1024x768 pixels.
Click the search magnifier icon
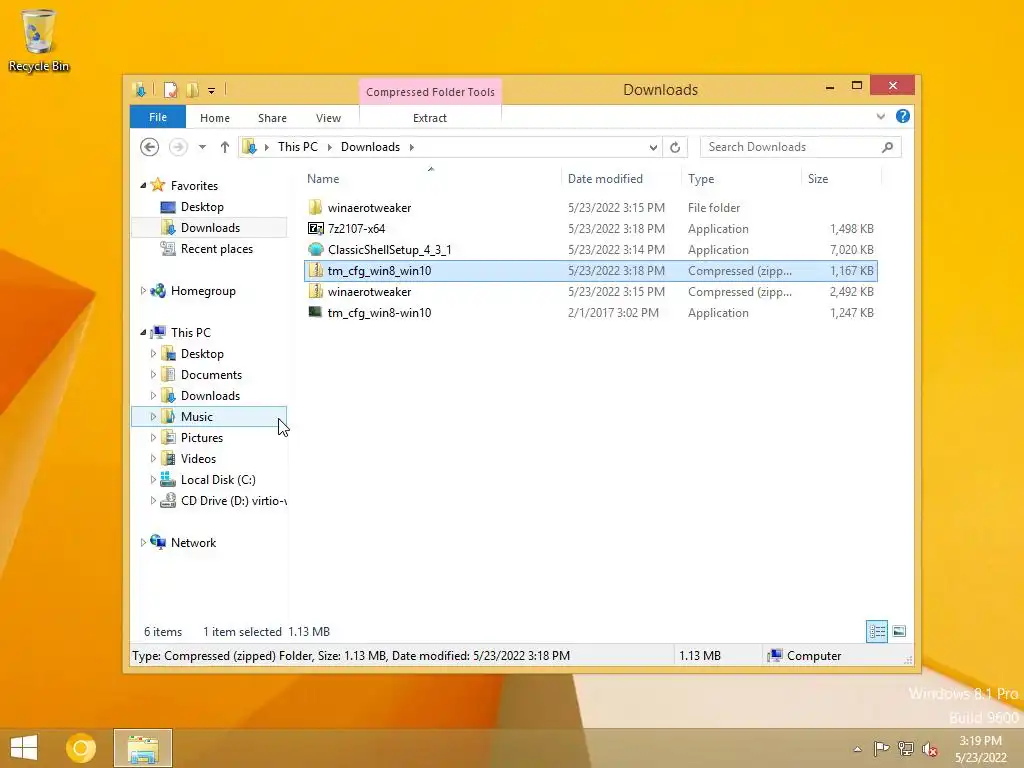pyautogui.click(x=888, y=147)
